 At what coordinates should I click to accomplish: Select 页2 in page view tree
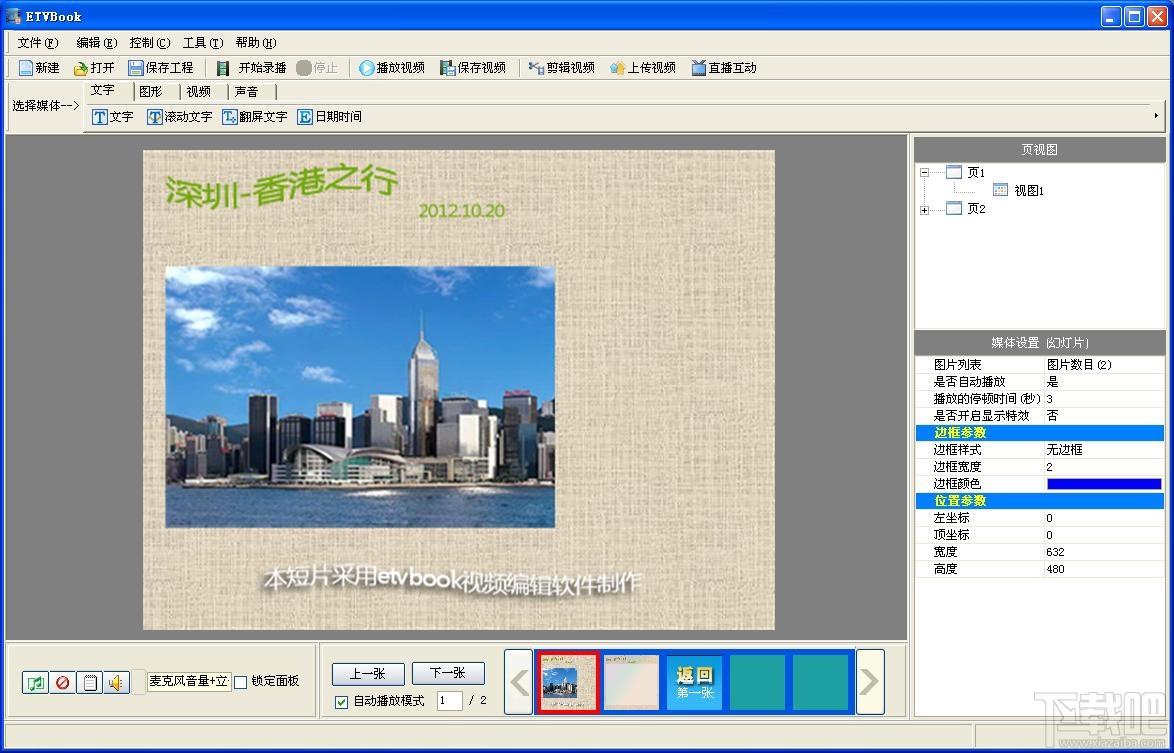coord(976,209)
